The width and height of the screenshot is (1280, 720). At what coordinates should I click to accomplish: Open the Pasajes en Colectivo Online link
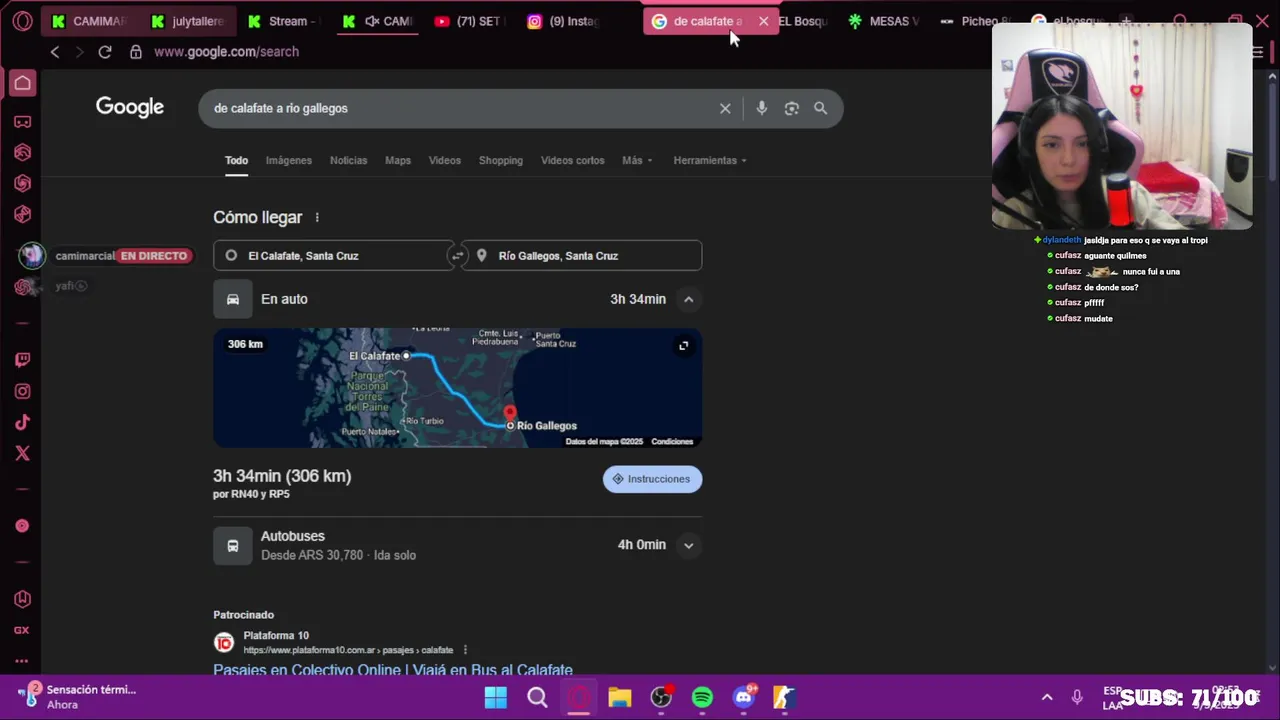(393, 670)
